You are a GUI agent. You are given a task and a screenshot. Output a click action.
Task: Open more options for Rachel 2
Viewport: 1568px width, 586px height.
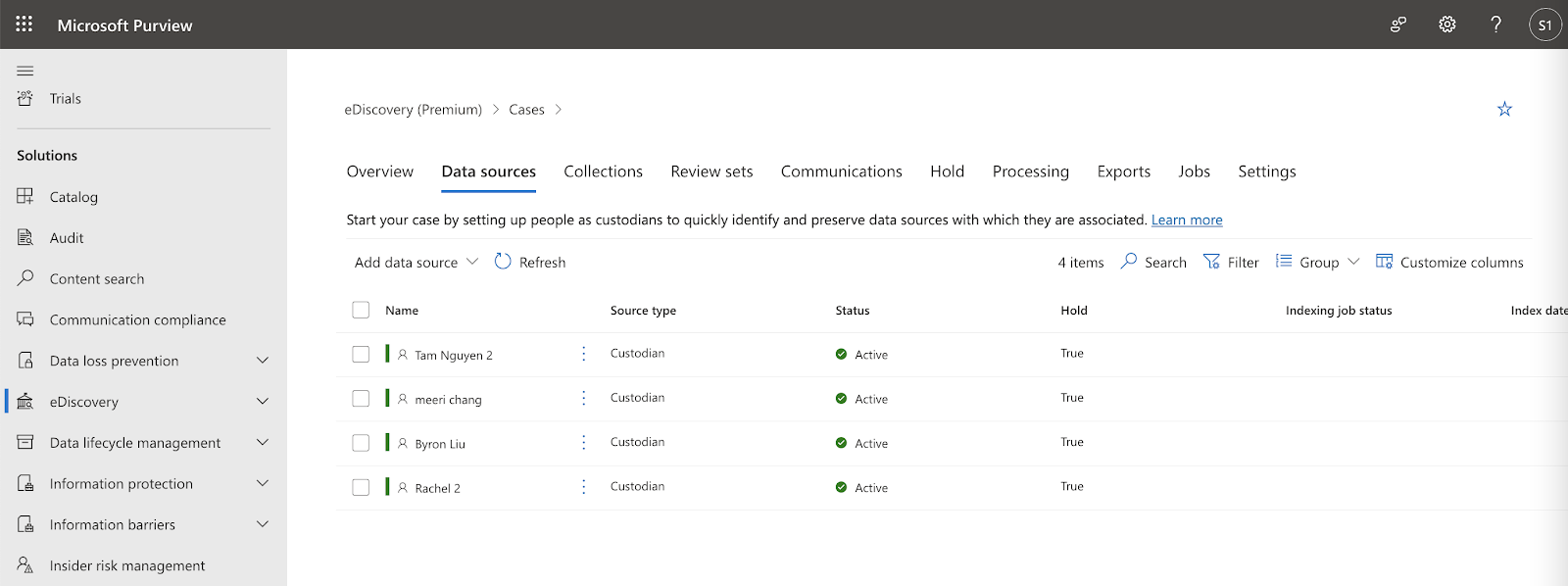pos(584,487)
